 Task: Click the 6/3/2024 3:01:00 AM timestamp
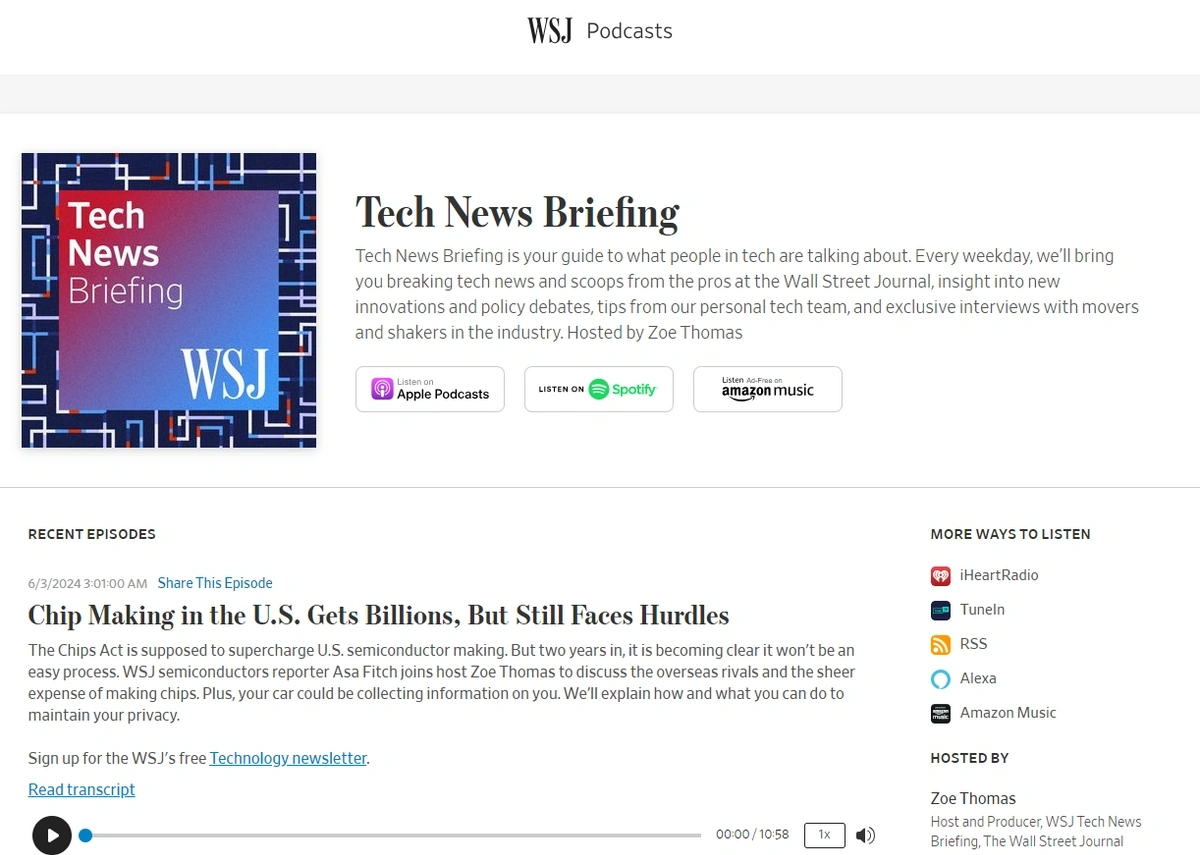pos(88,583)
